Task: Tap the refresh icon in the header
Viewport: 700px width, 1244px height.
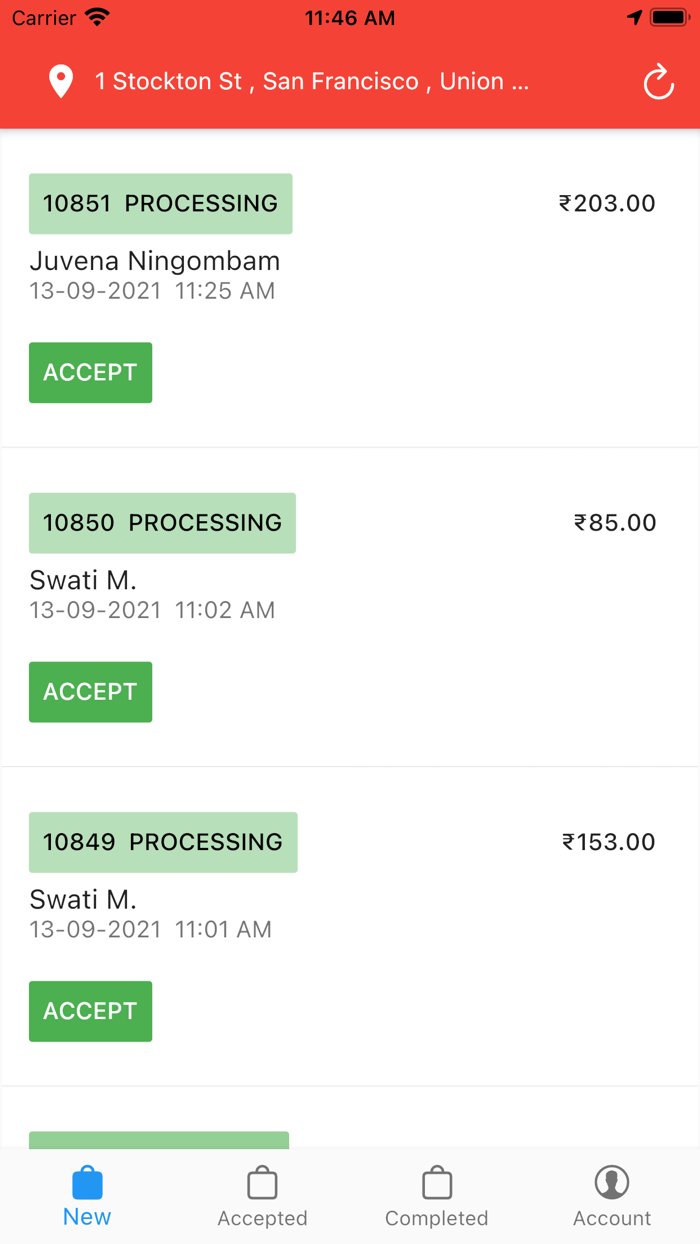Action: tap(658, 82)
